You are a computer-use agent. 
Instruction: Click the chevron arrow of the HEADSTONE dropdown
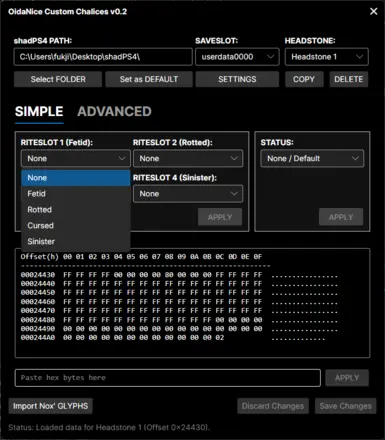(359, 57)
